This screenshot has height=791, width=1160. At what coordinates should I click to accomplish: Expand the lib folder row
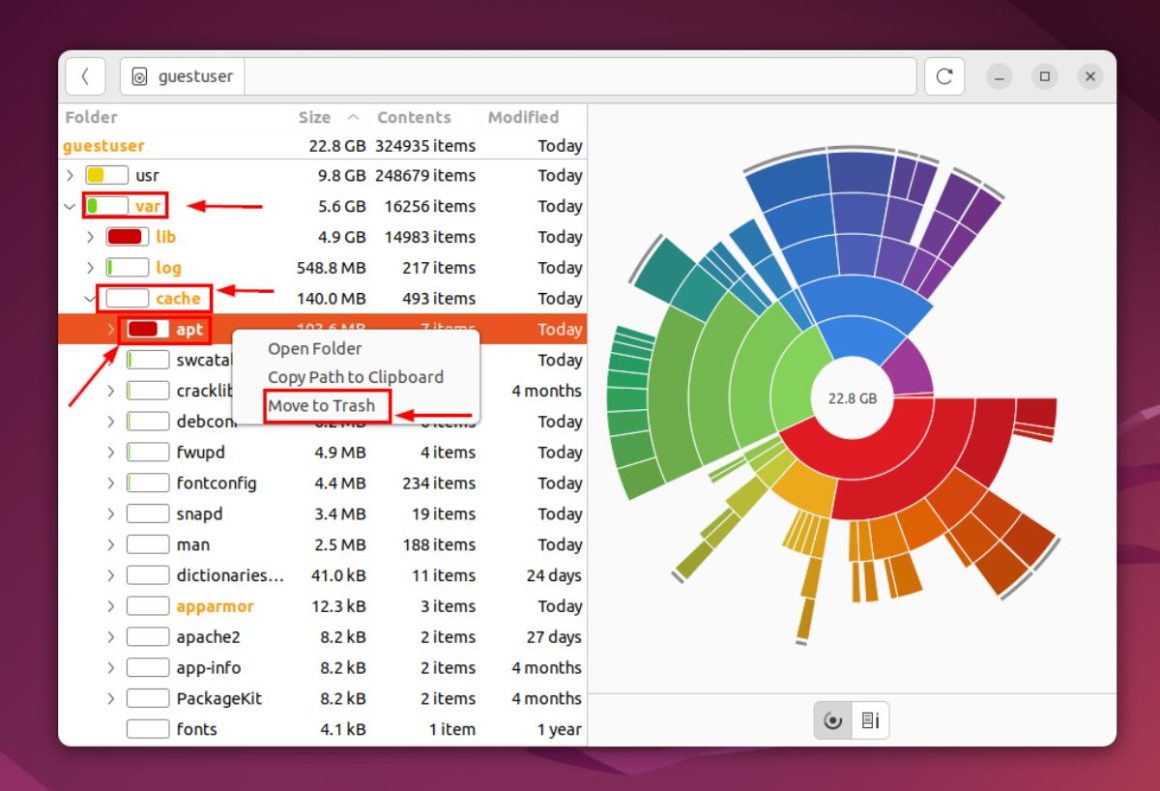point(90,237)
